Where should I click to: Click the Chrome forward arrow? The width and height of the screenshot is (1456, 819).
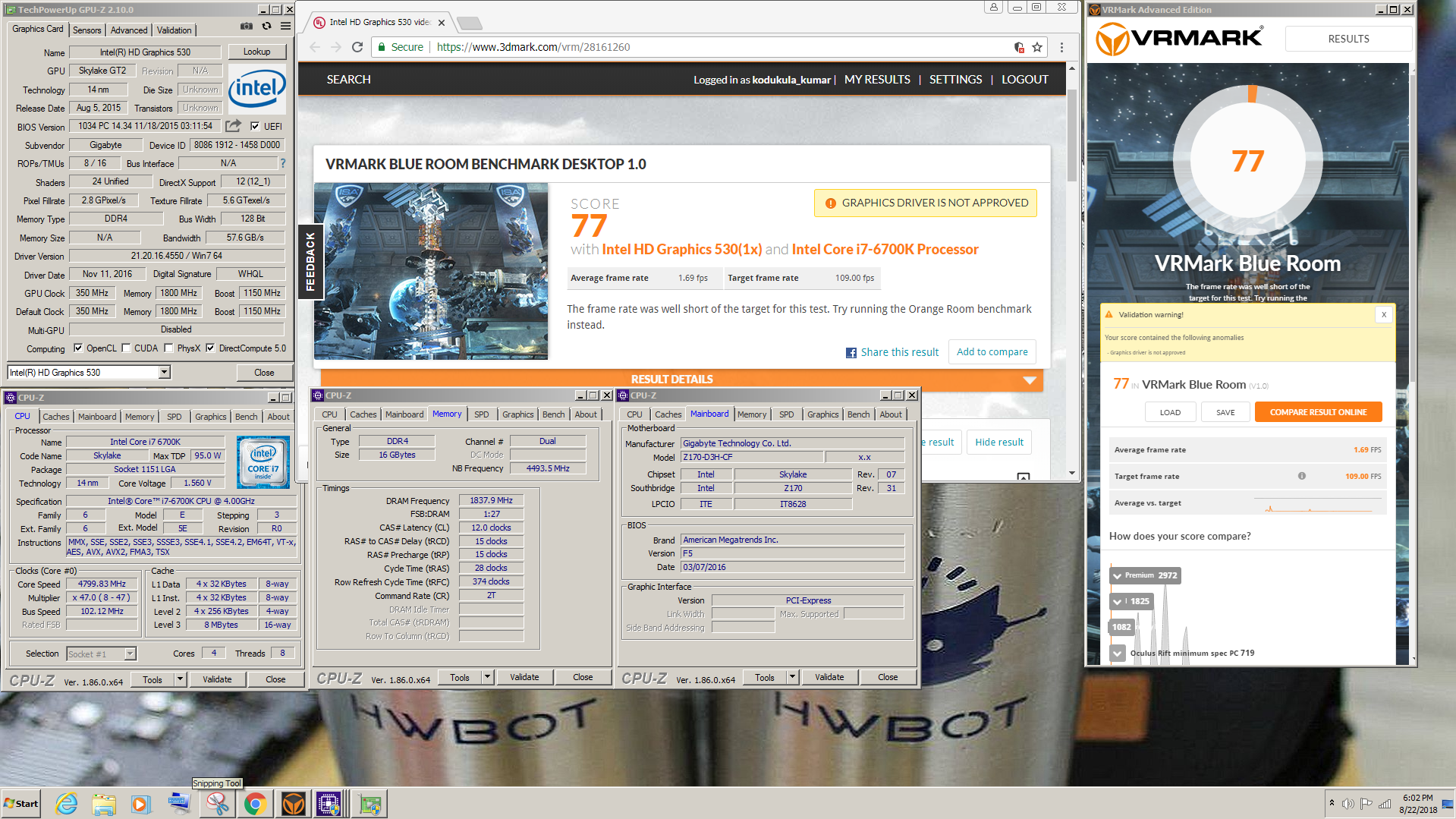point(336,47)
